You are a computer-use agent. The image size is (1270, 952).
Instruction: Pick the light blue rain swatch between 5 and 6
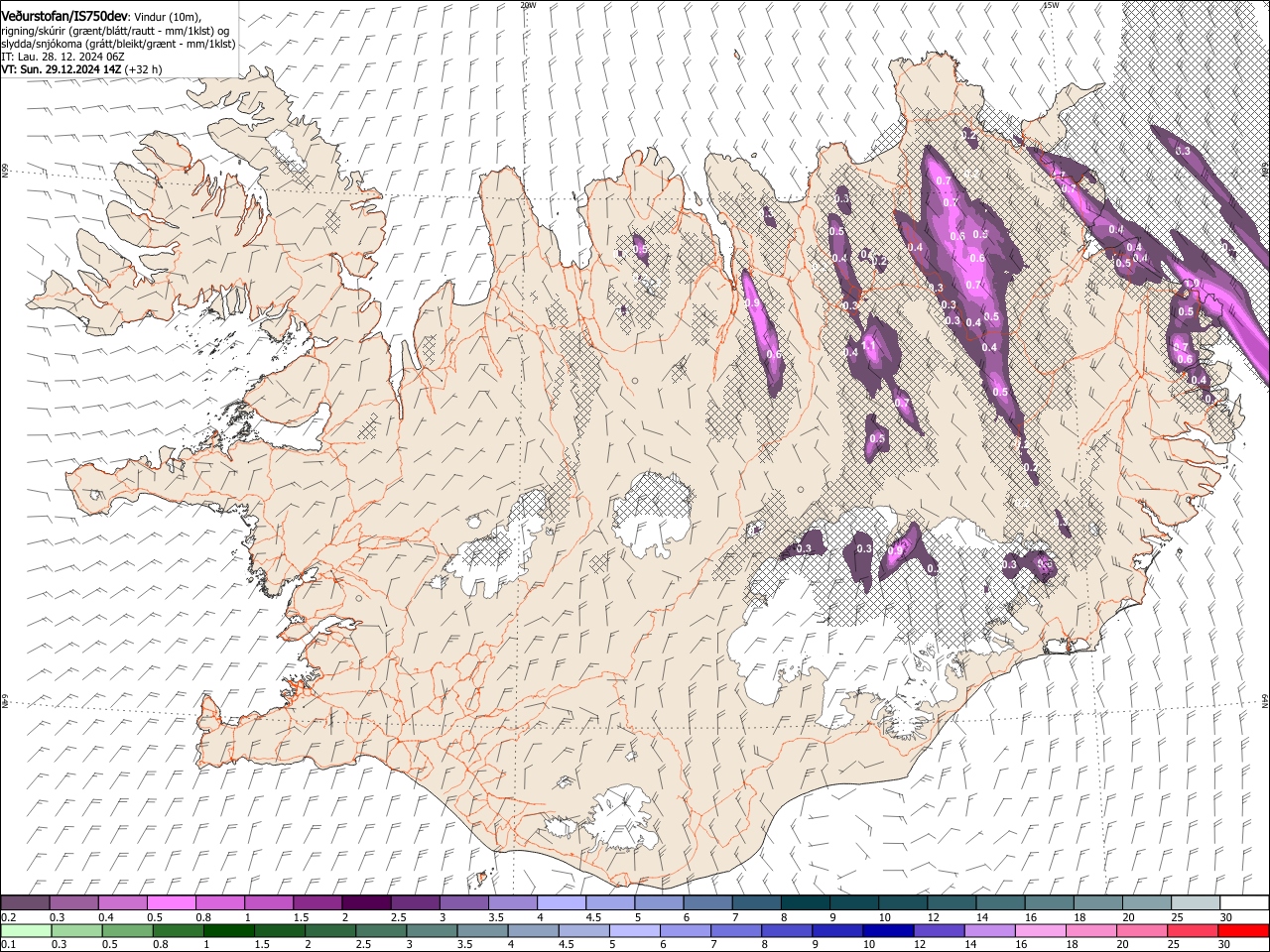click(x=635, y=930)
